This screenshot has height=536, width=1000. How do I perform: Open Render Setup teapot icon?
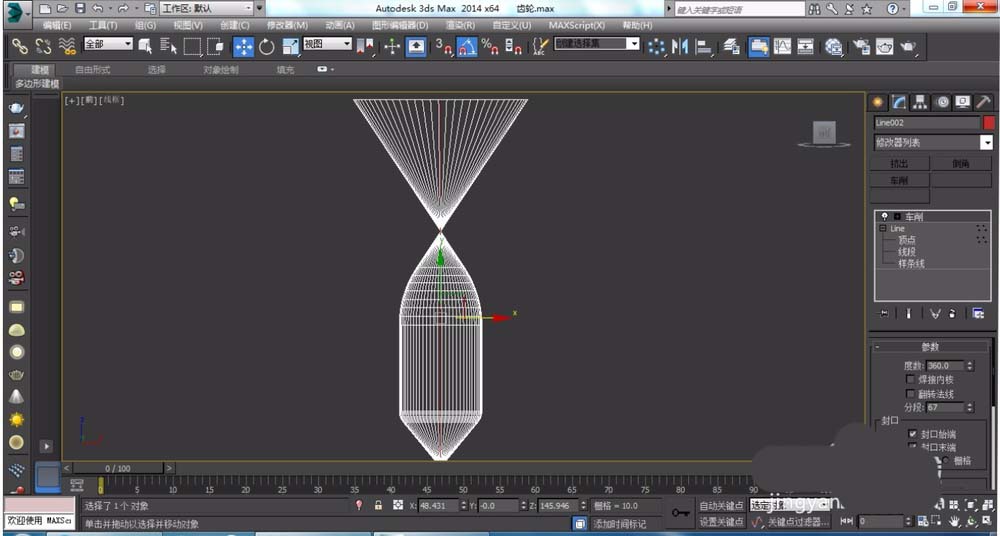[x=862, y=46]
